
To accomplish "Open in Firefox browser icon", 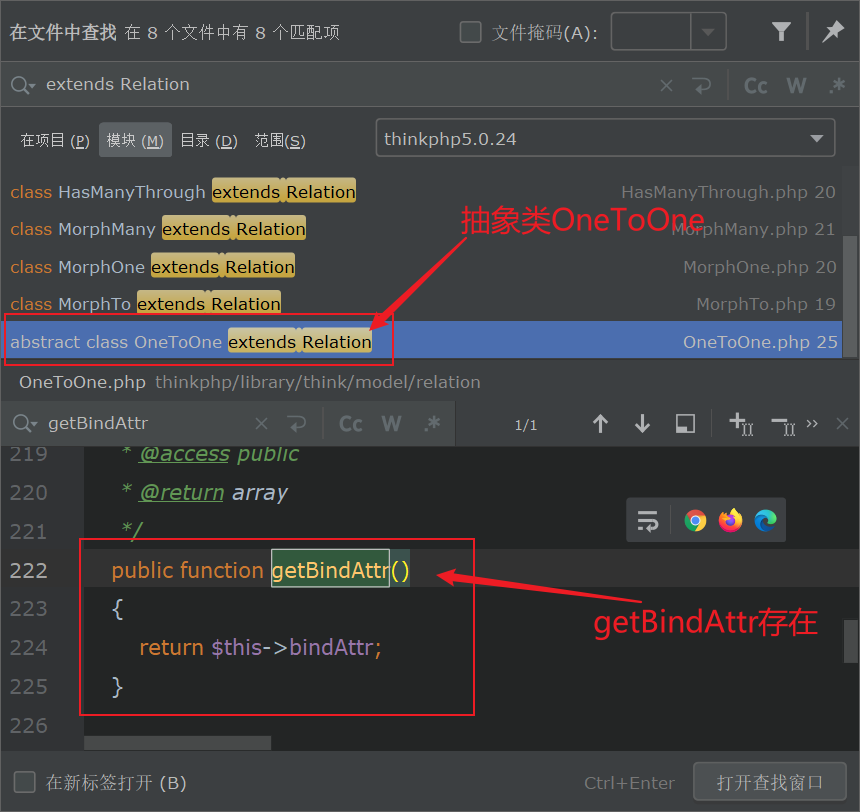I will tap(731, 520).
